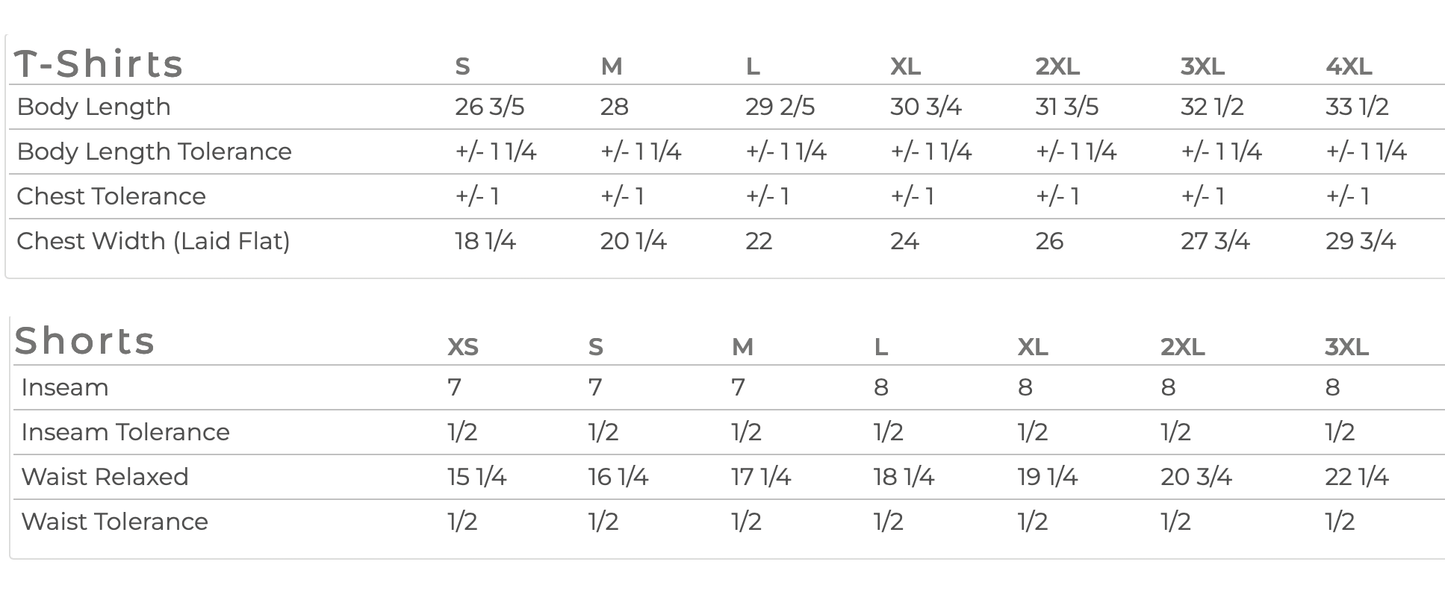Viewport: 1445px width, 597px height.
Task: Click the Shorts table heading
Action: pos(85,341)
